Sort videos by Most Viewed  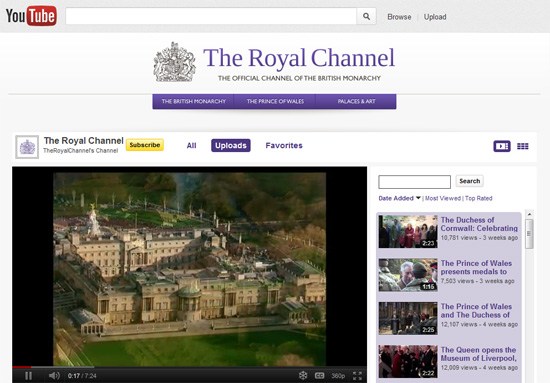click(x=443, y=198)
